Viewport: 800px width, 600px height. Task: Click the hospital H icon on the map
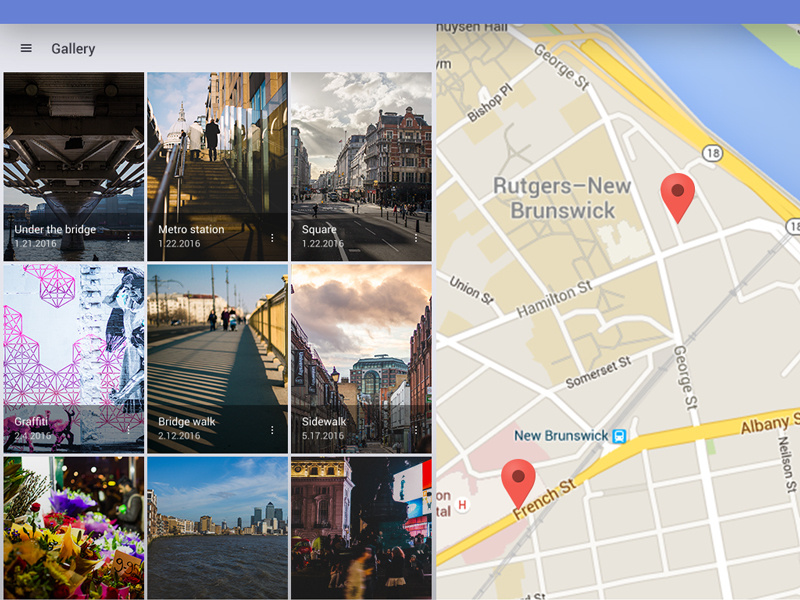461,505
